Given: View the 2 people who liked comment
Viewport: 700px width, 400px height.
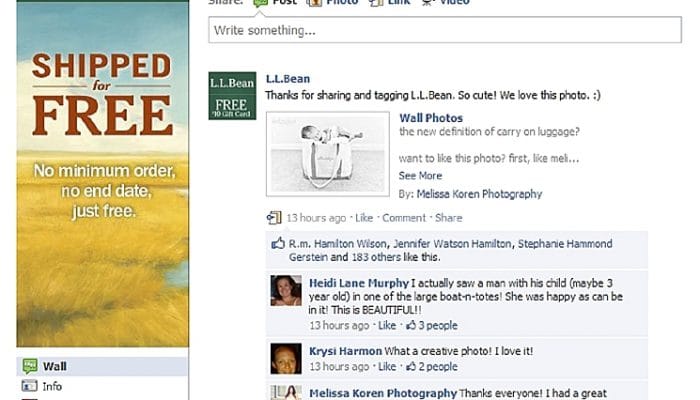Looking at the screenshot, I should 438,367.
